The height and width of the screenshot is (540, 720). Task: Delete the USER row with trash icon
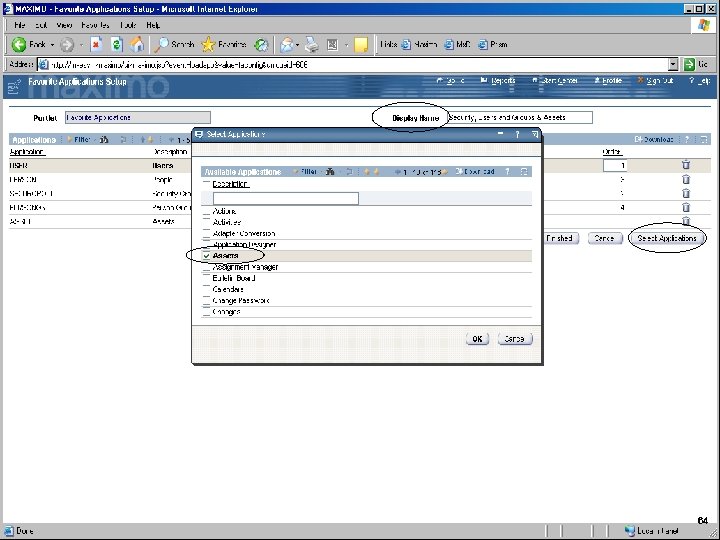(x=686, y=164)
